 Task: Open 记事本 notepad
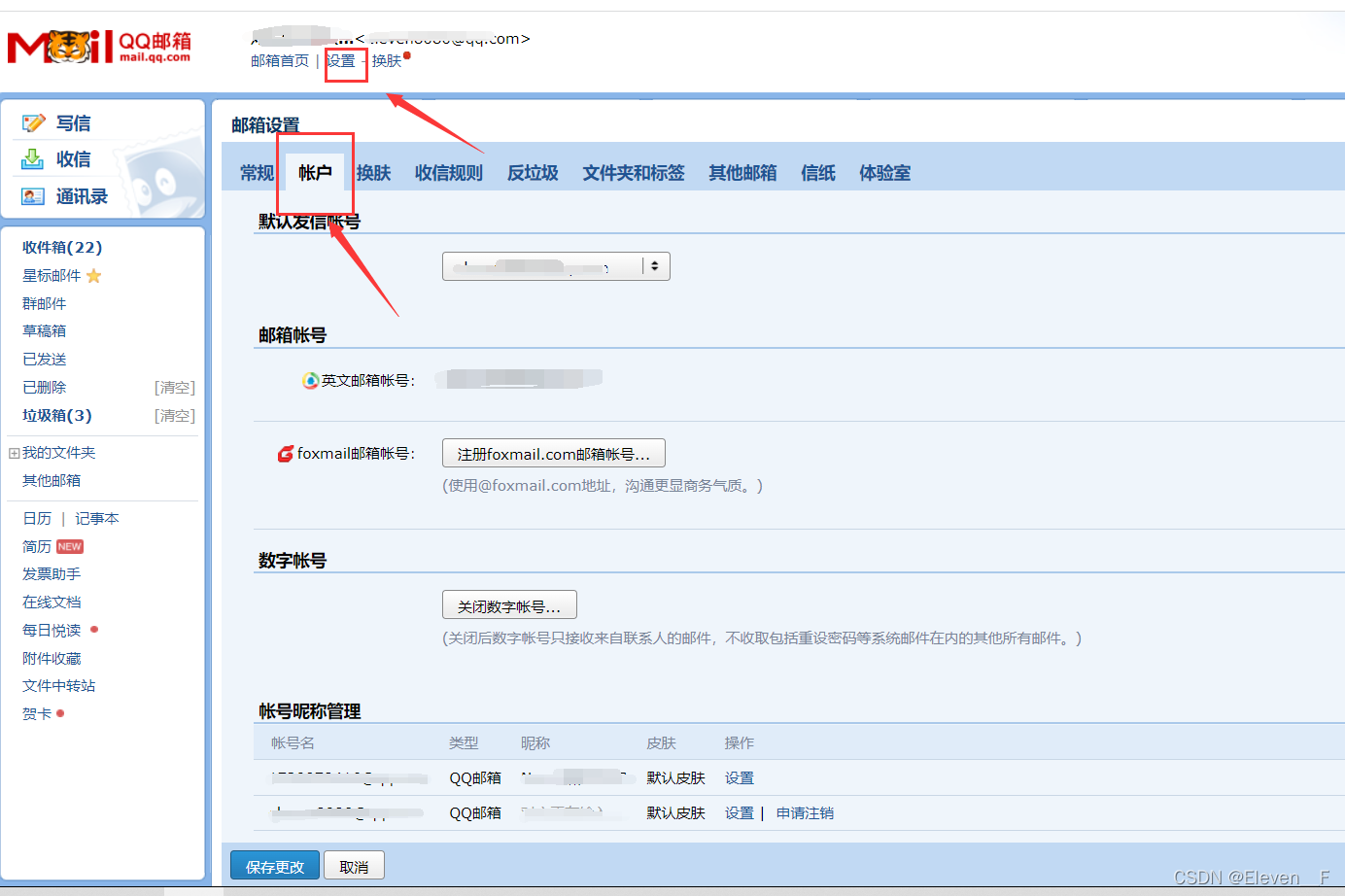pos(97,519)
